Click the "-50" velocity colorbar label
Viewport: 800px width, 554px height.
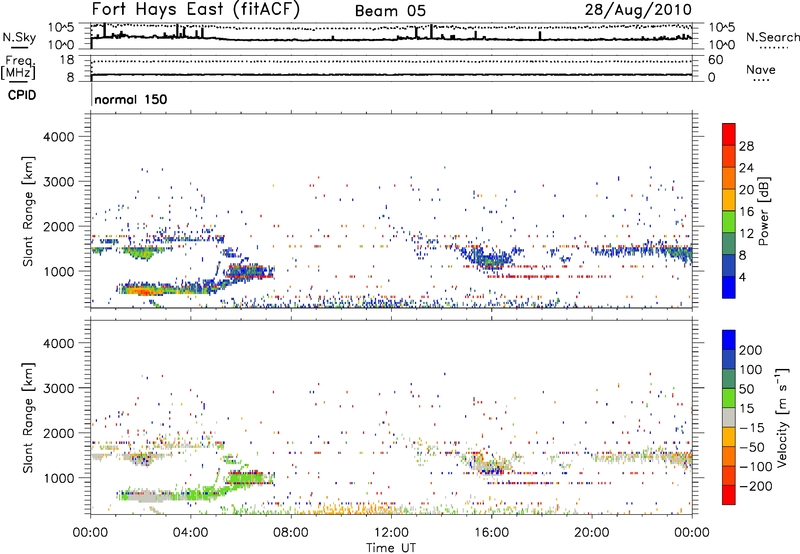(x=752, y=447)
